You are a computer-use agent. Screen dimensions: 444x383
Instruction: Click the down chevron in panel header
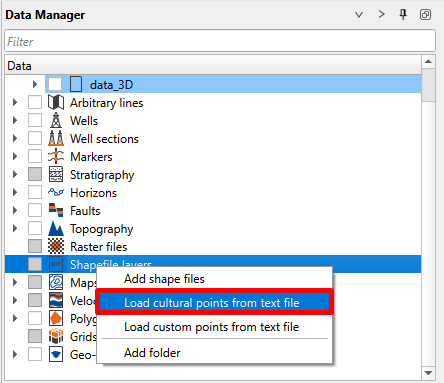click(x=359, y=15)
